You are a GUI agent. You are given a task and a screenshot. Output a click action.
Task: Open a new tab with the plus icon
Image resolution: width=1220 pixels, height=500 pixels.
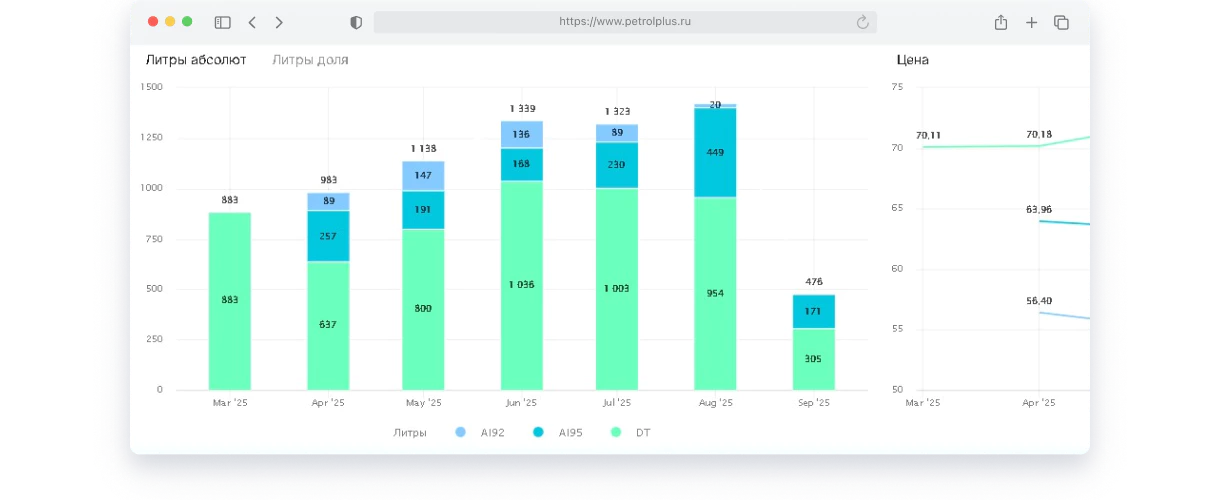coord(1032,22)
